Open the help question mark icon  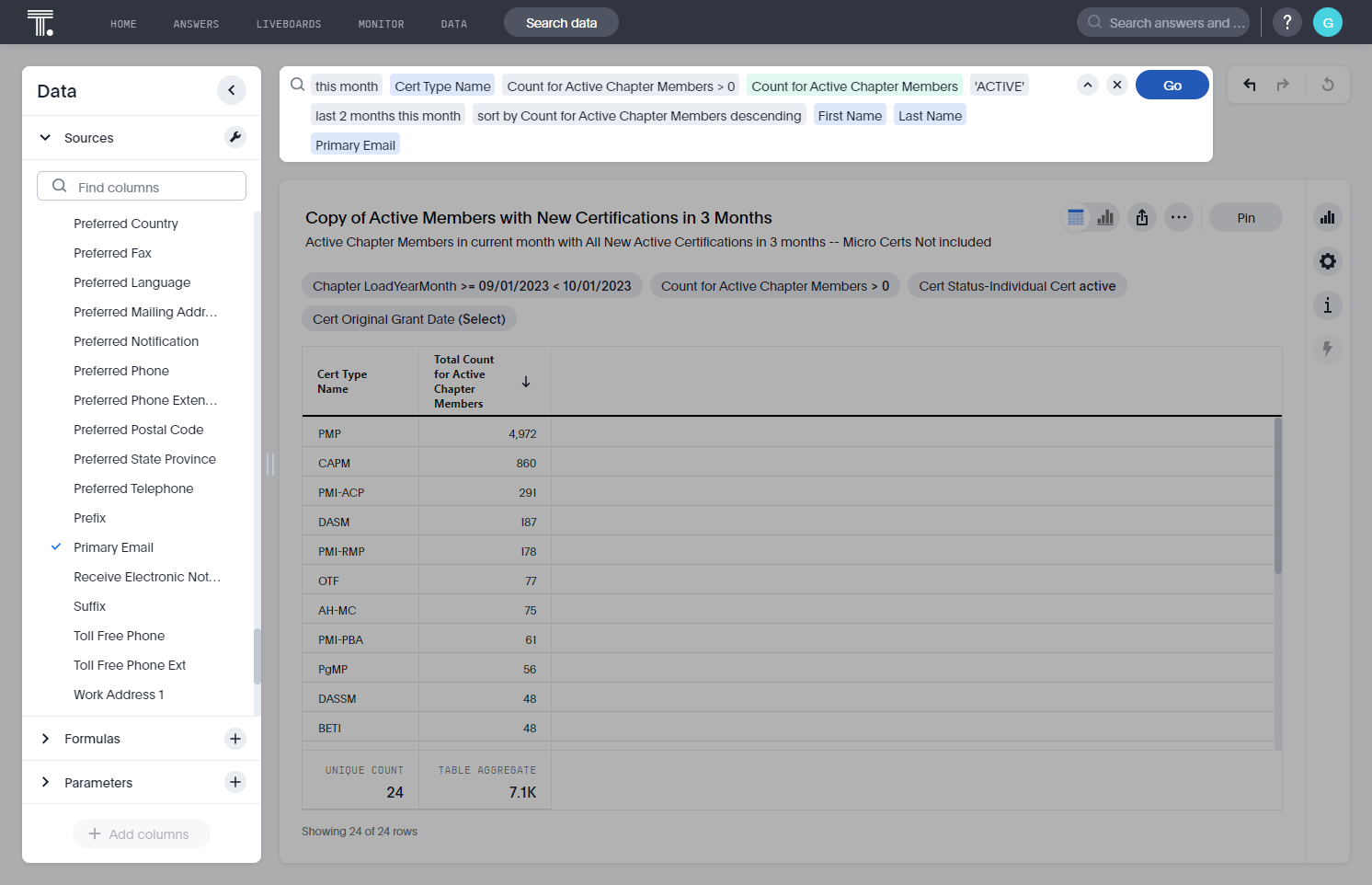tap(1287, 22)
